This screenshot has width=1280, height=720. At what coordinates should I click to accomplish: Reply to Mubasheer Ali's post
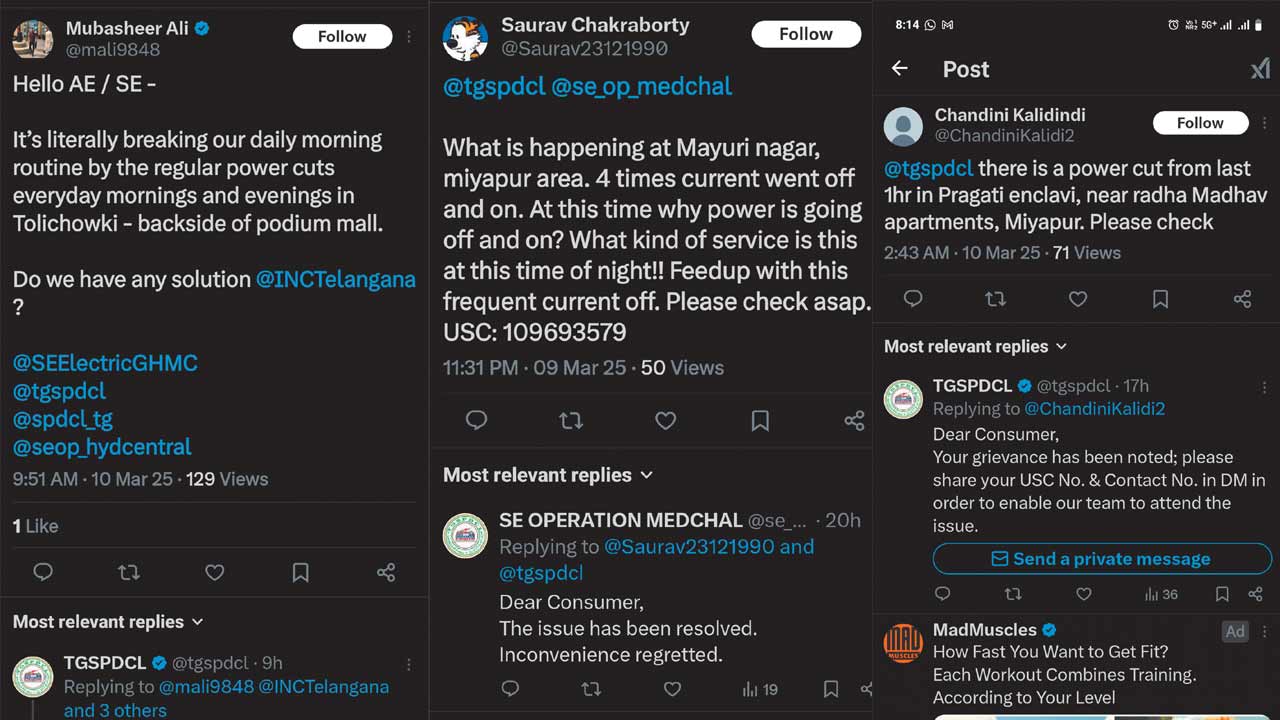click(x=43, y=572)
